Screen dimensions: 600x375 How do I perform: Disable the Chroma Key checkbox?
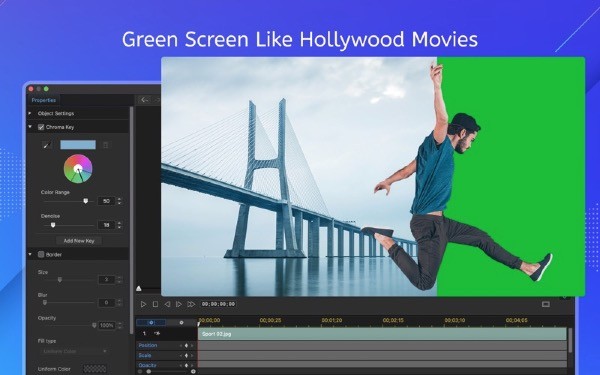[x=41, y=127]
